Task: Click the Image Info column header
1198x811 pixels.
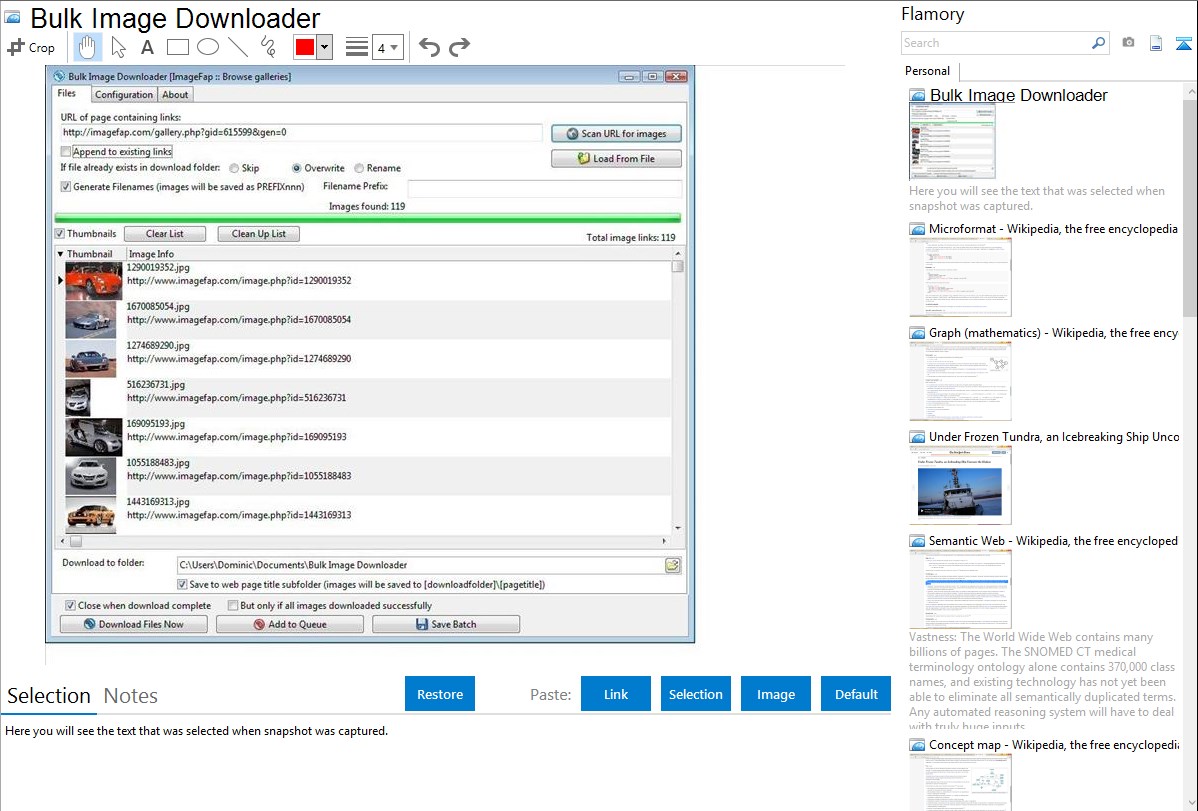Action: pos(151,254)
